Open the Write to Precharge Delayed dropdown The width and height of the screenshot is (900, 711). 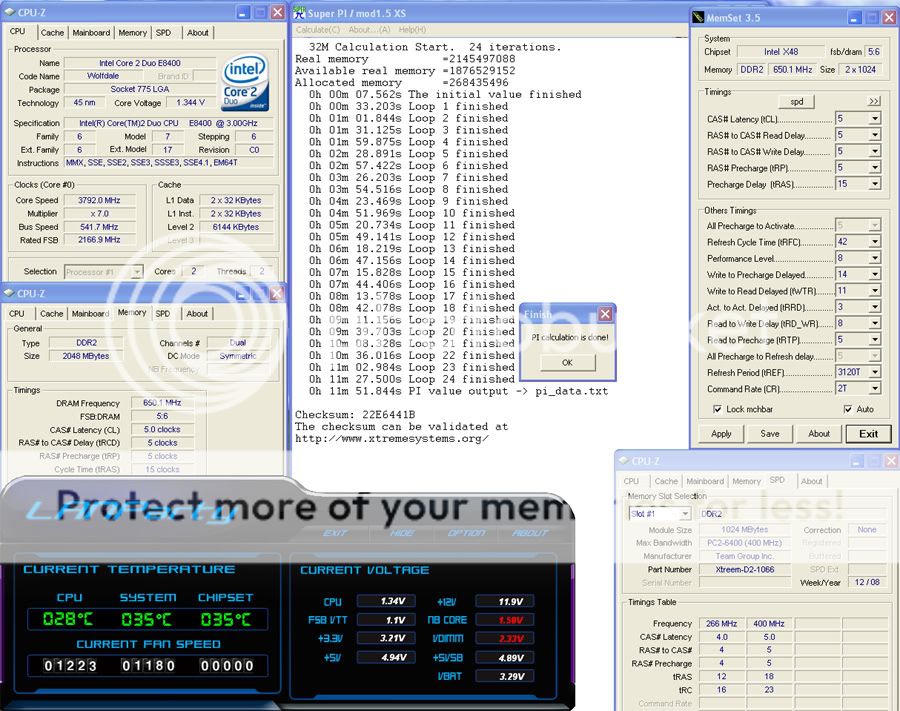click(x=874, y=274)
